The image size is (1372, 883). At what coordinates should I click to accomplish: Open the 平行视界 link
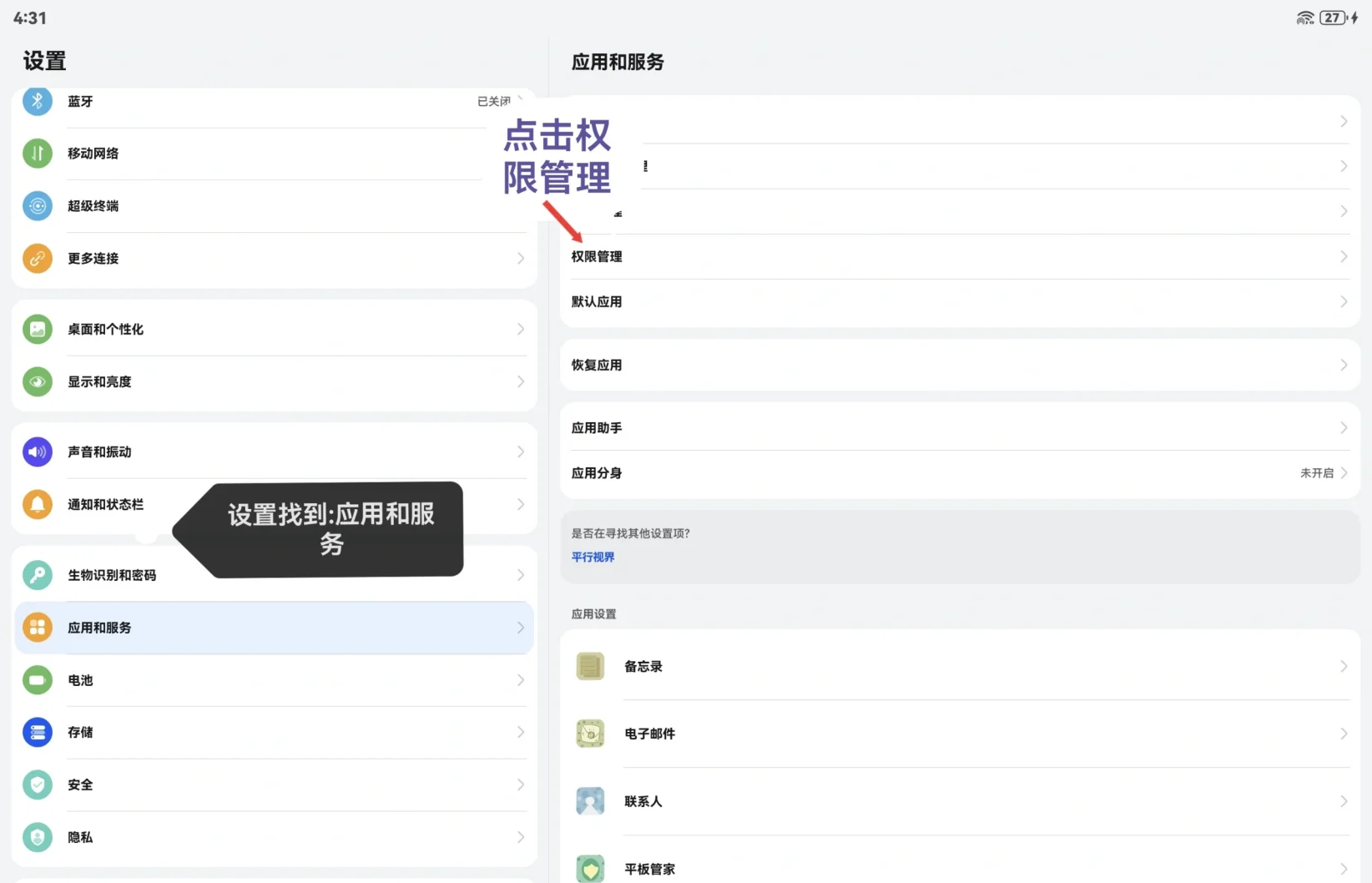(x=593, y=557)
